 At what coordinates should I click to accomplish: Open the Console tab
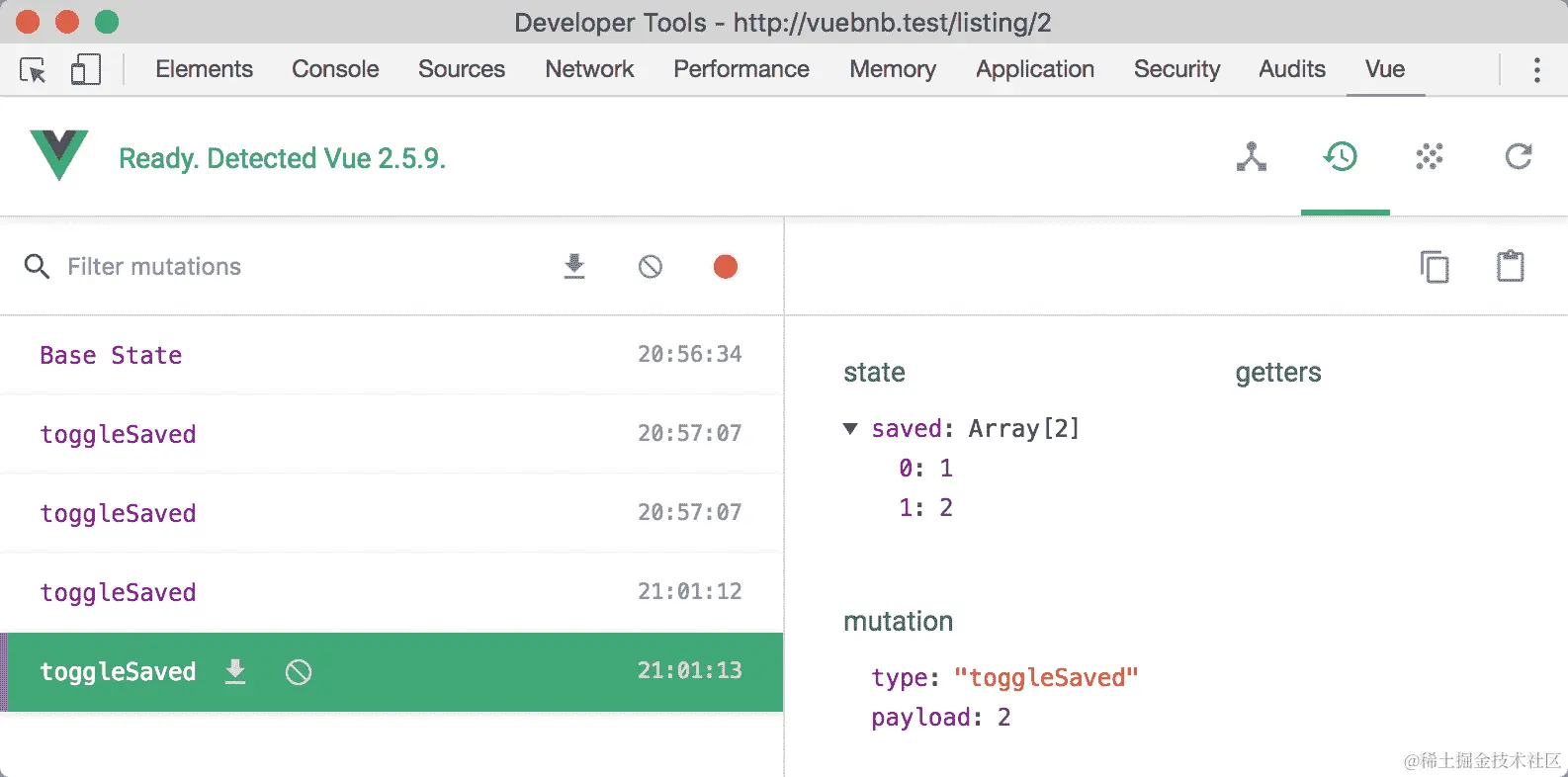[335, 69]
